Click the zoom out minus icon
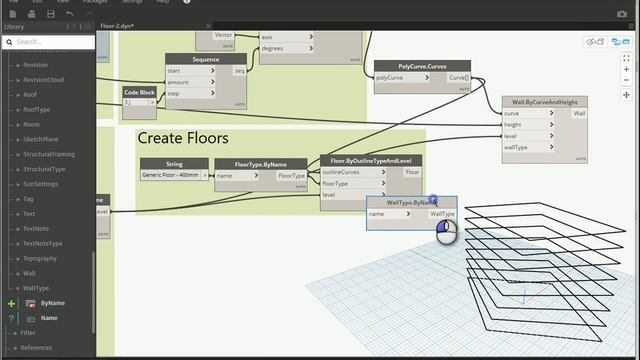 626,80
